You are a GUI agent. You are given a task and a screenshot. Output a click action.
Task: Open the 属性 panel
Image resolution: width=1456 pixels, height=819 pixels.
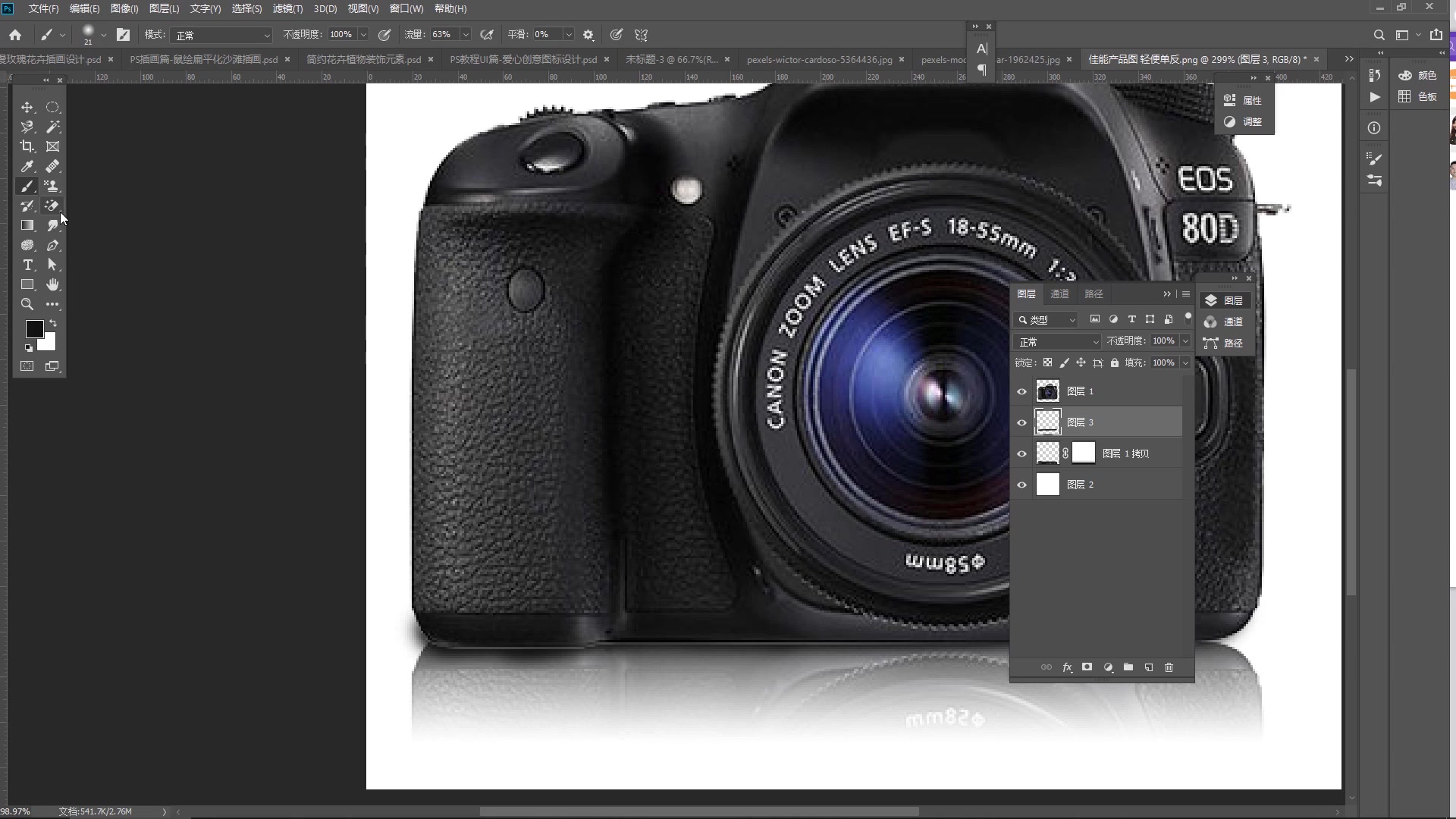[1244, 100]
